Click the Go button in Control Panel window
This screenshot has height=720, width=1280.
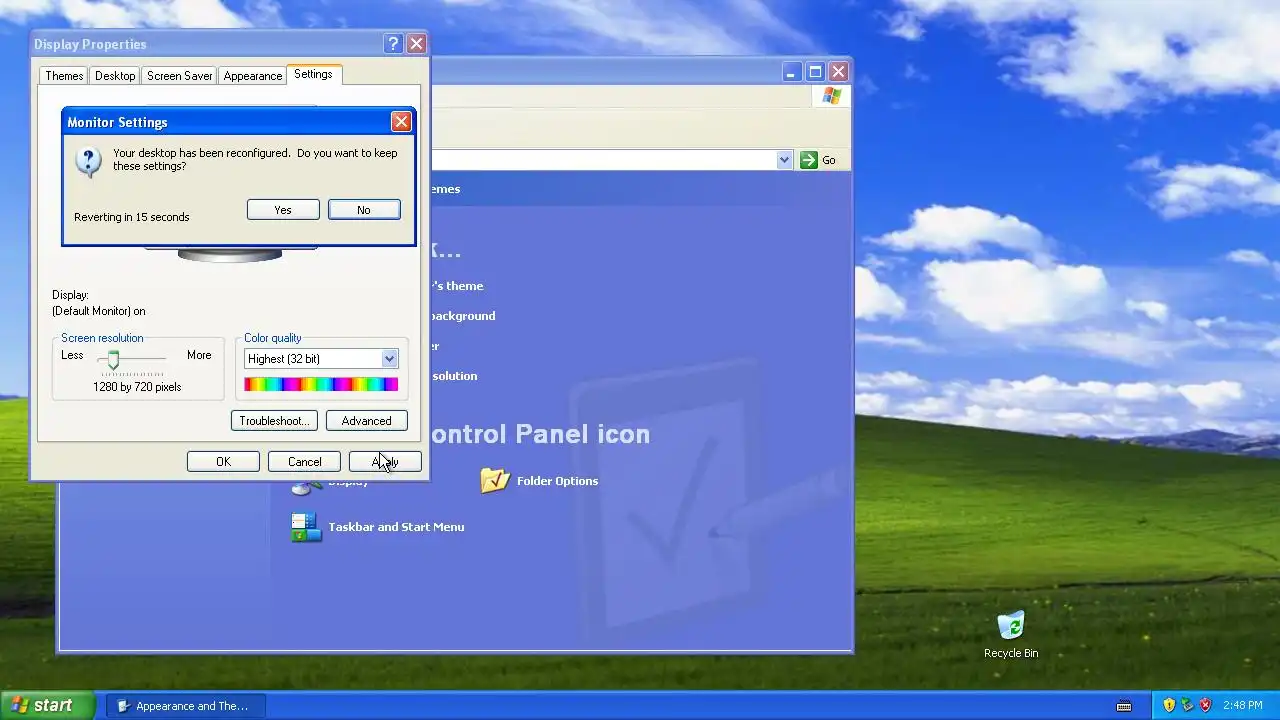coord(818,160)
